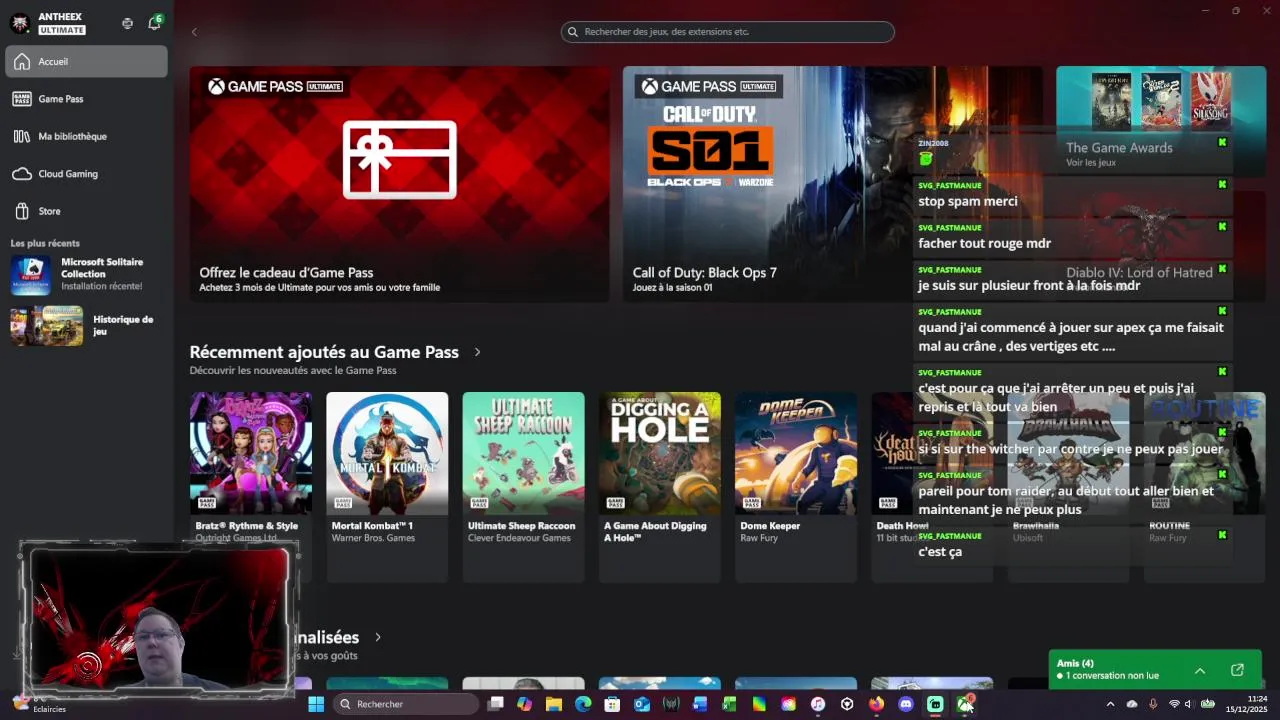
Task: Open the Amis (4) friends panel
Action: [x=1155, y=670]
